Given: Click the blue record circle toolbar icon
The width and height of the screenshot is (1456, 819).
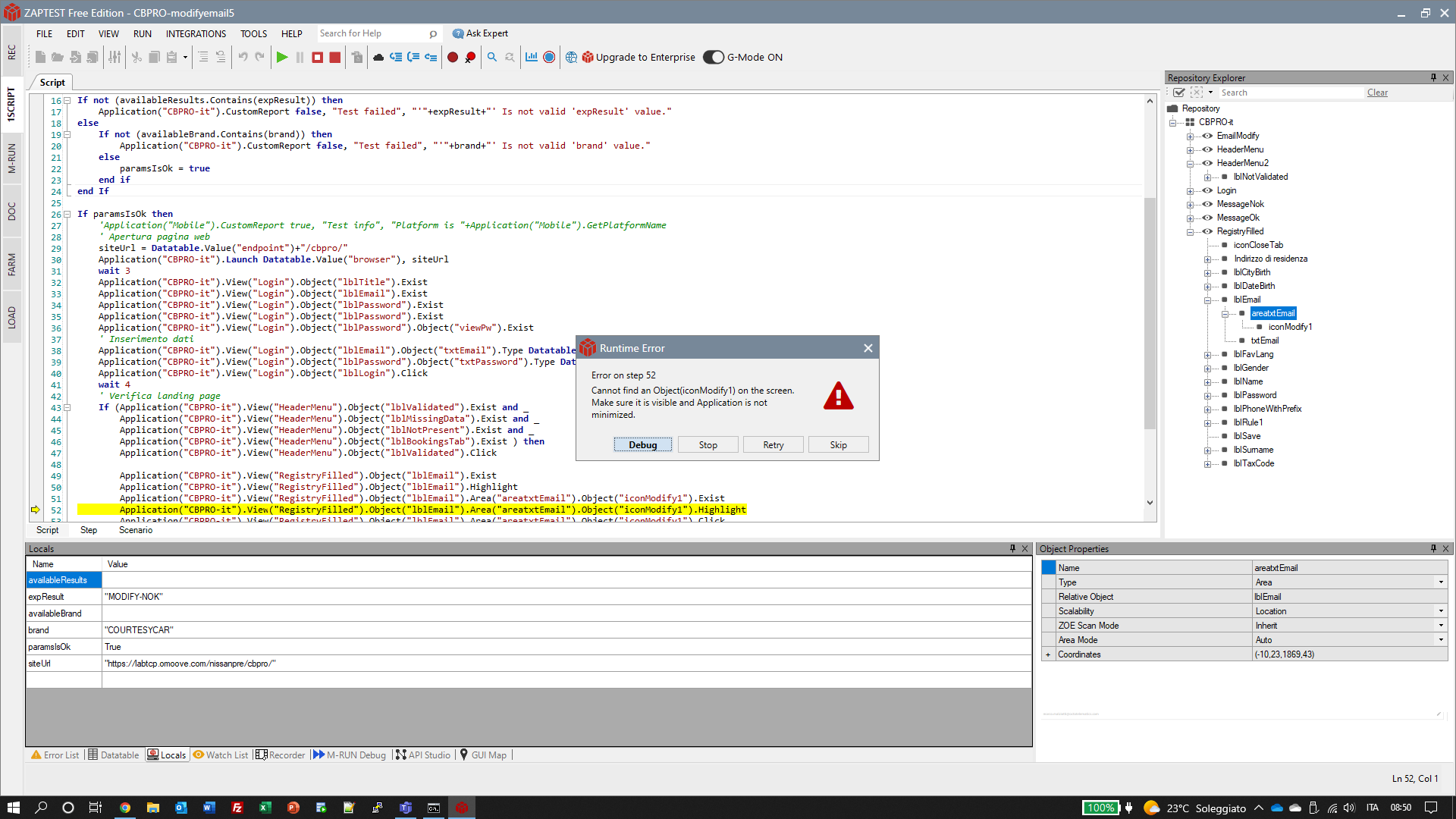Looking at the screenshot, I should click(x=550, y=57).
